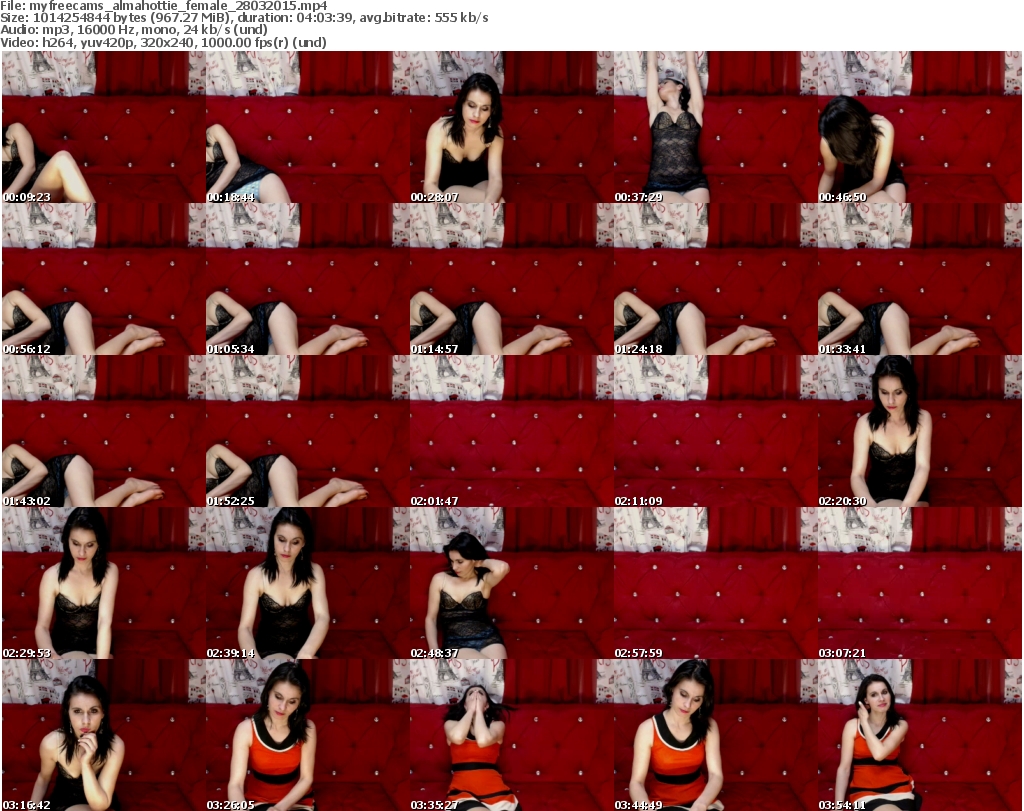Open the frame at timestamp 00:18:44
The width and height of the screenshot is (1024, 811).
pos(308,127)
